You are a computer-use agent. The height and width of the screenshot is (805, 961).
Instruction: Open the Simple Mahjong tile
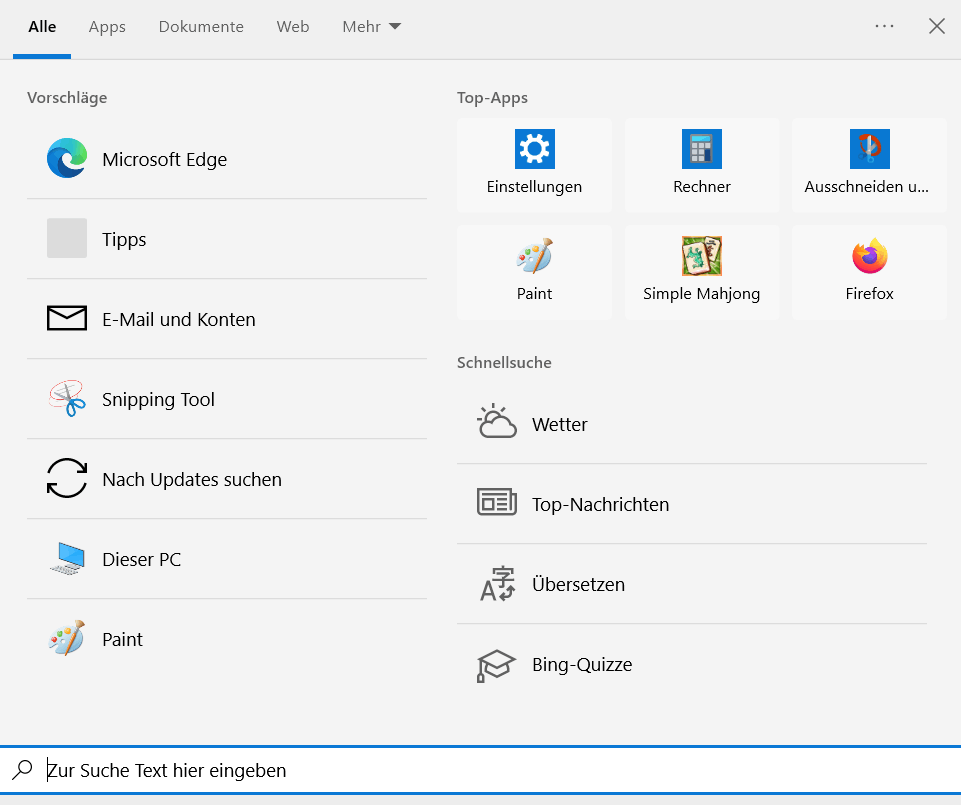point(702,272)
